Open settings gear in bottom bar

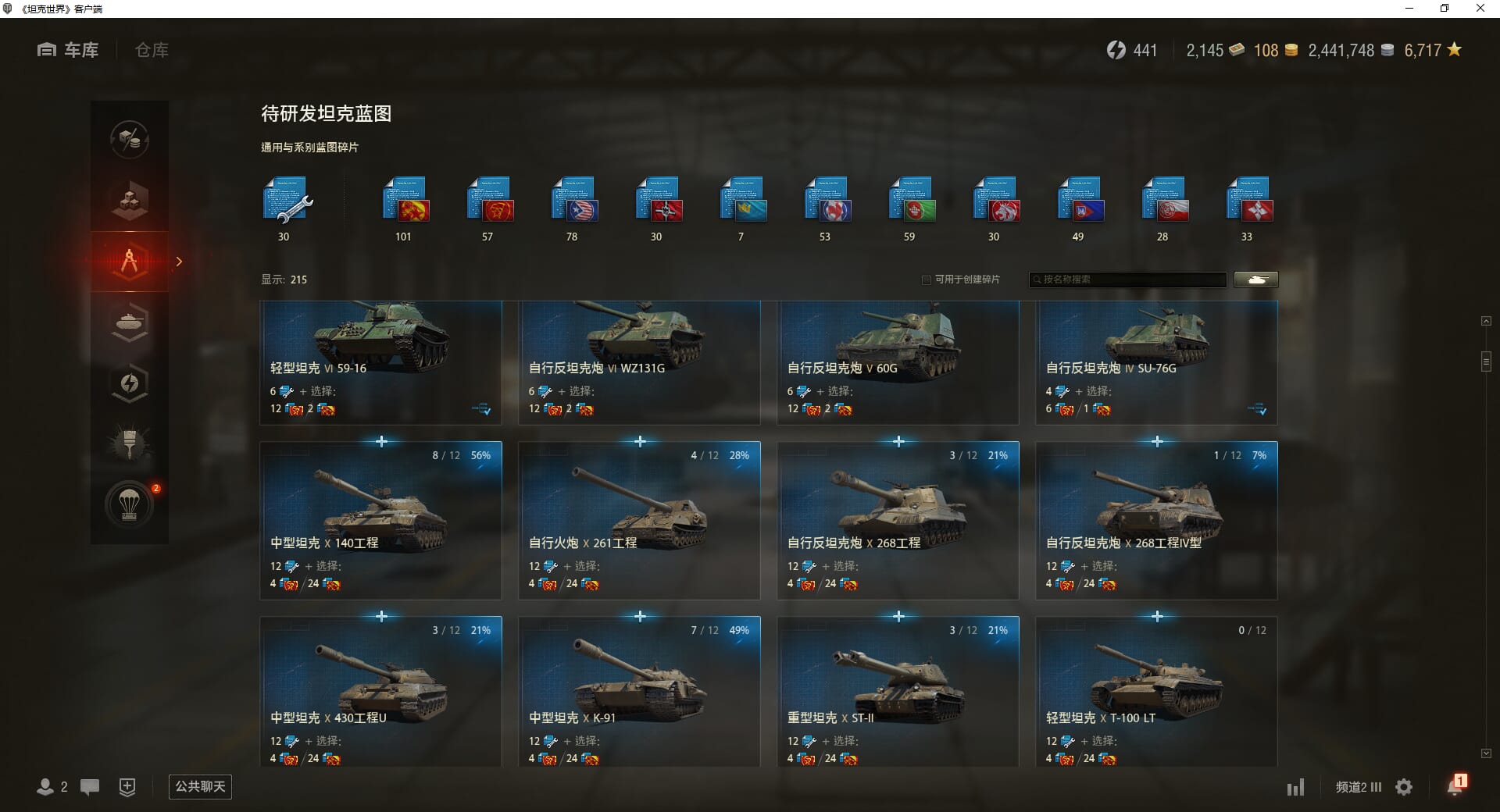1404,787
